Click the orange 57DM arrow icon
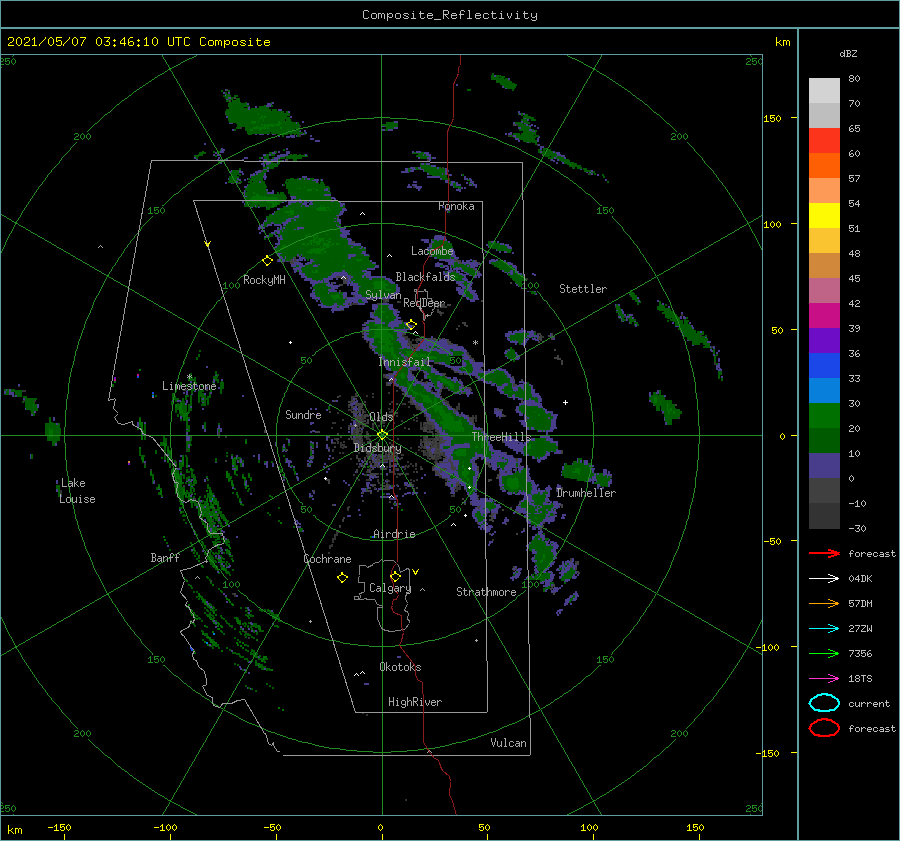Image resolution: width=900 pixels, height=841 pixels. [x=824, y=603]
